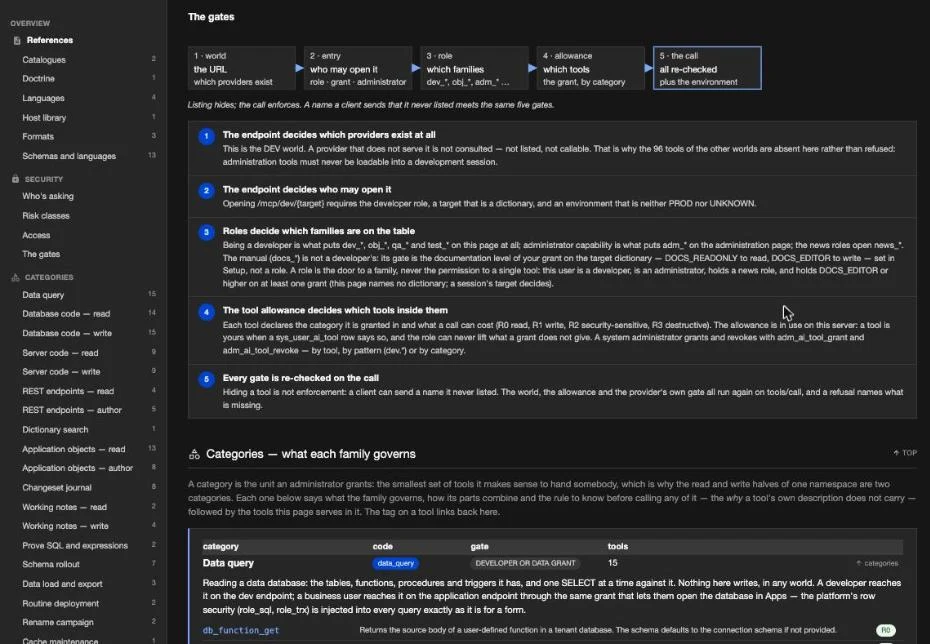Open Catalogues in the sidebar
930x644 pixels.
click(44, 59)
